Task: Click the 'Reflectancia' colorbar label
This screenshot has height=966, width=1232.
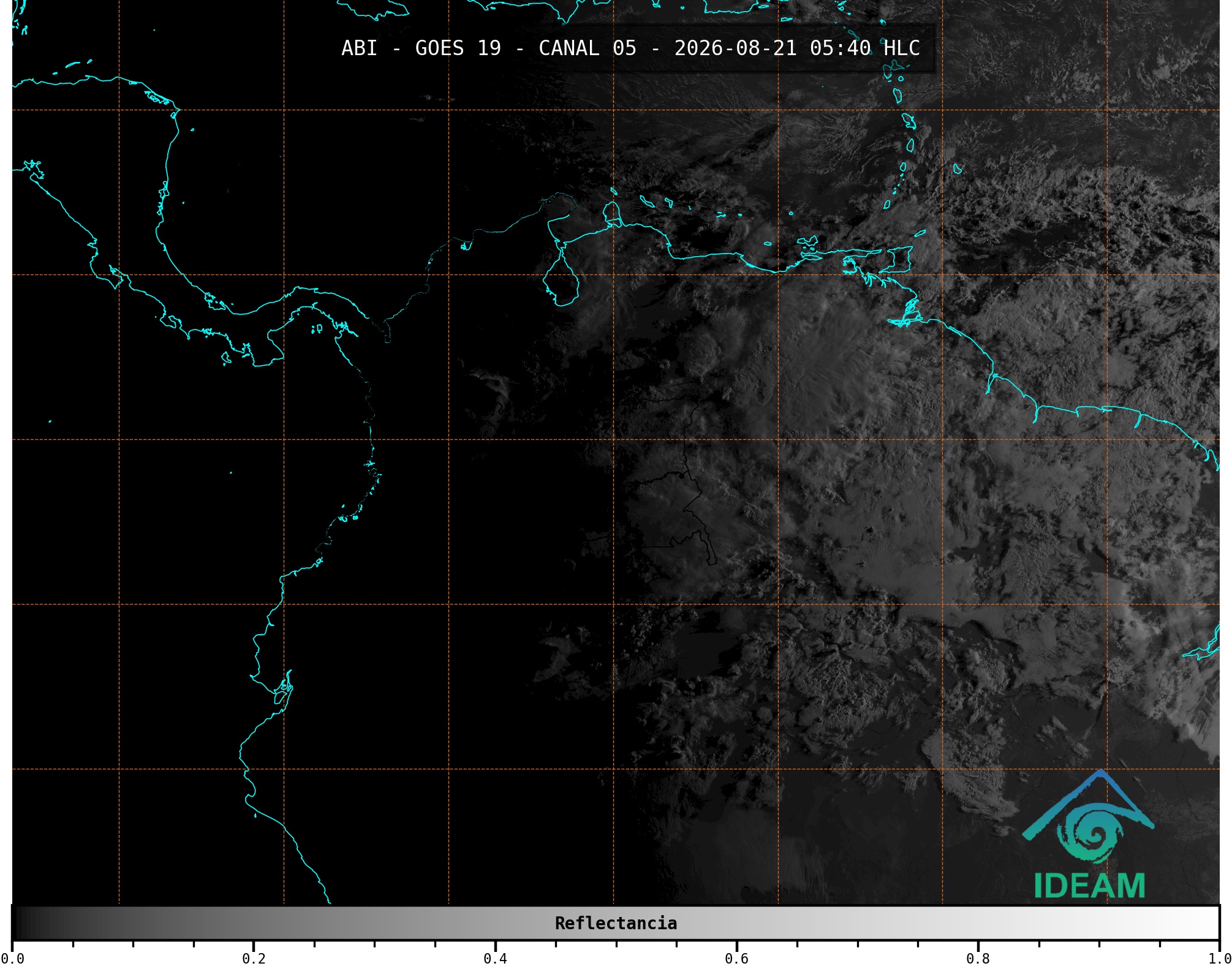Action: pos(616,923)
